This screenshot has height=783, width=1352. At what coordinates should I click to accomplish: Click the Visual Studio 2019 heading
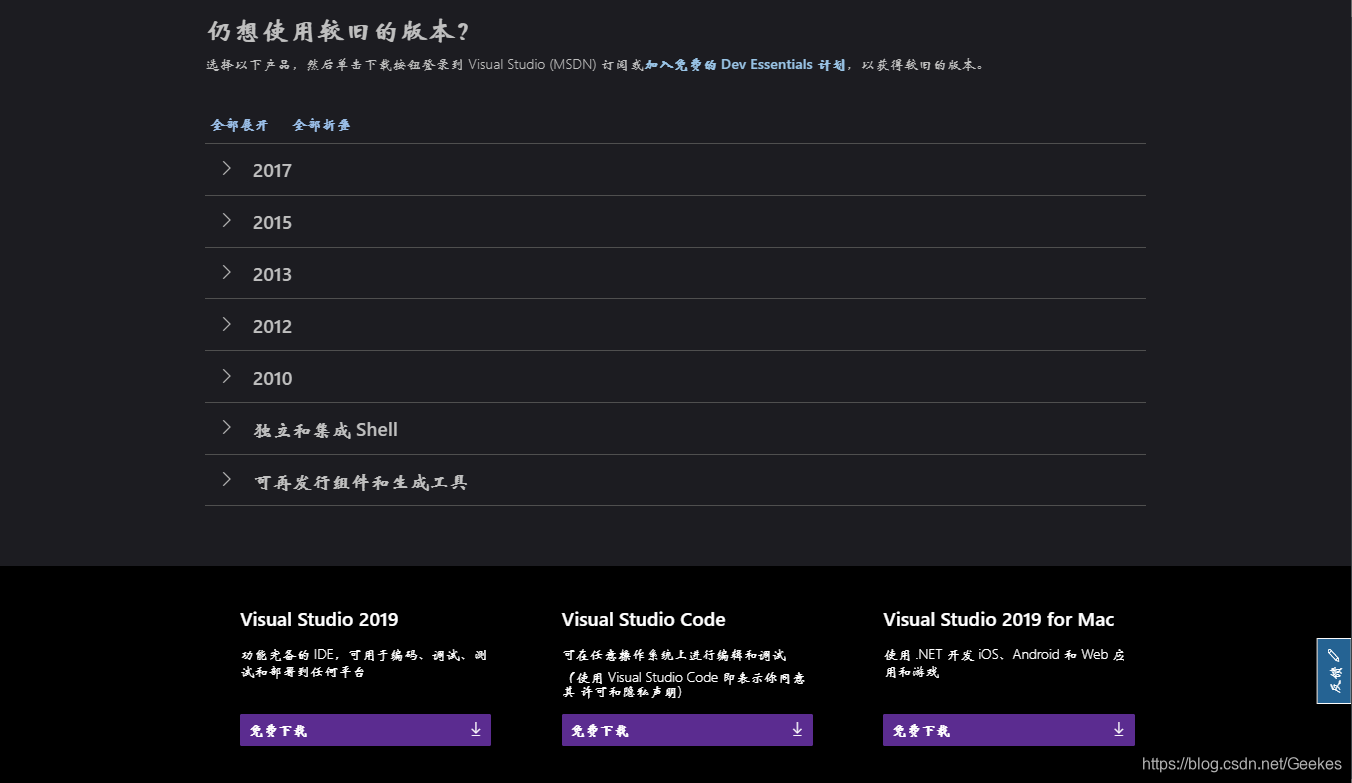click(319, 620)
